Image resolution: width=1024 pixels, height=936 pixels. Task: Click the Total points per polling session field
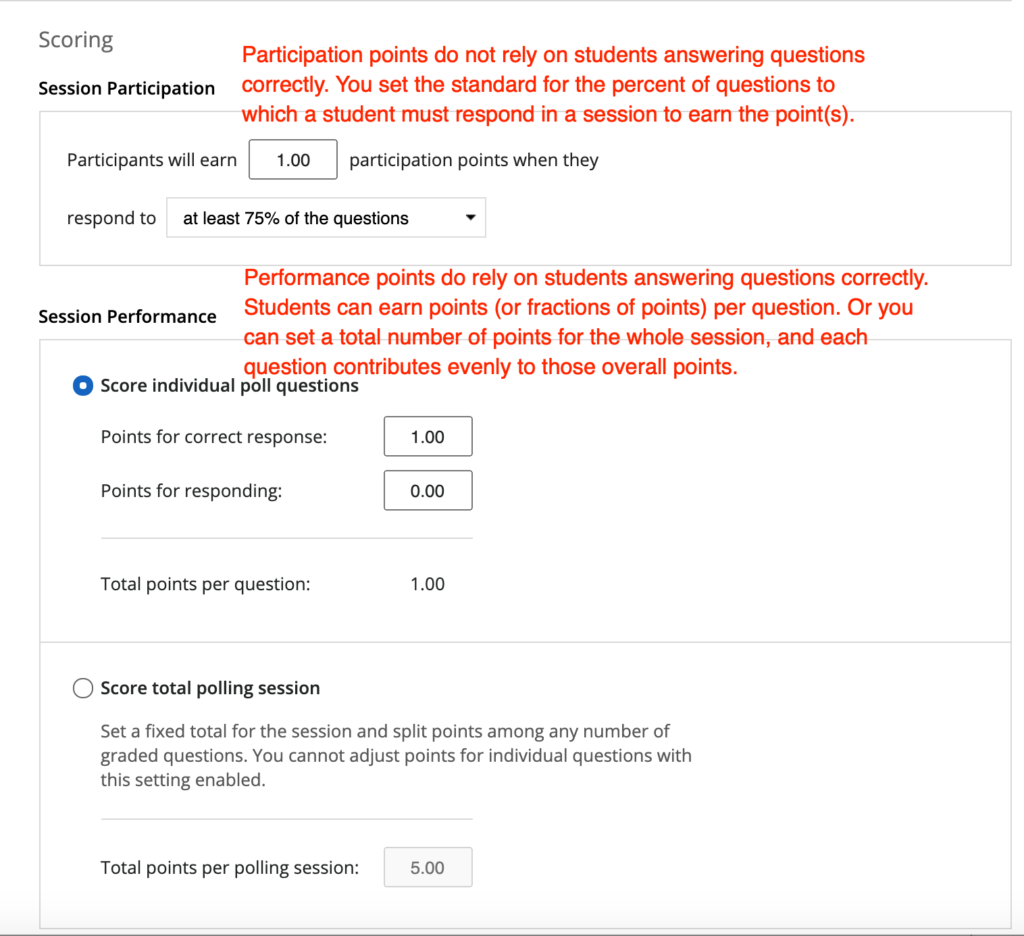(x=428, y=867)
